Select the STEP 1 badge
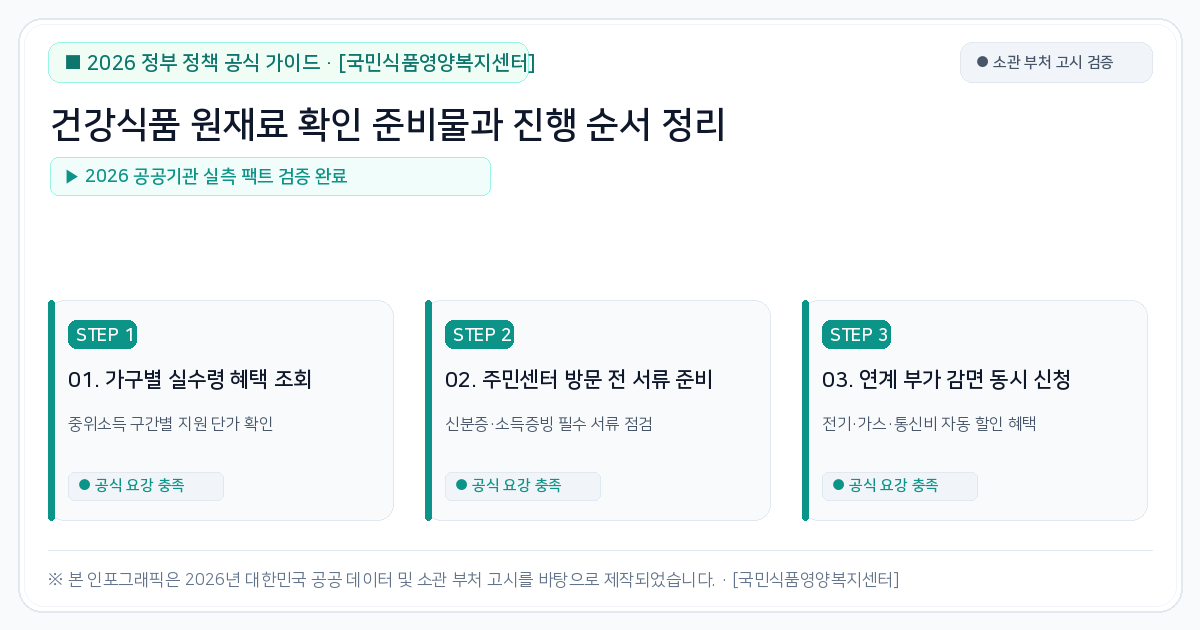The image size is (1200, 630). [102, 335]
